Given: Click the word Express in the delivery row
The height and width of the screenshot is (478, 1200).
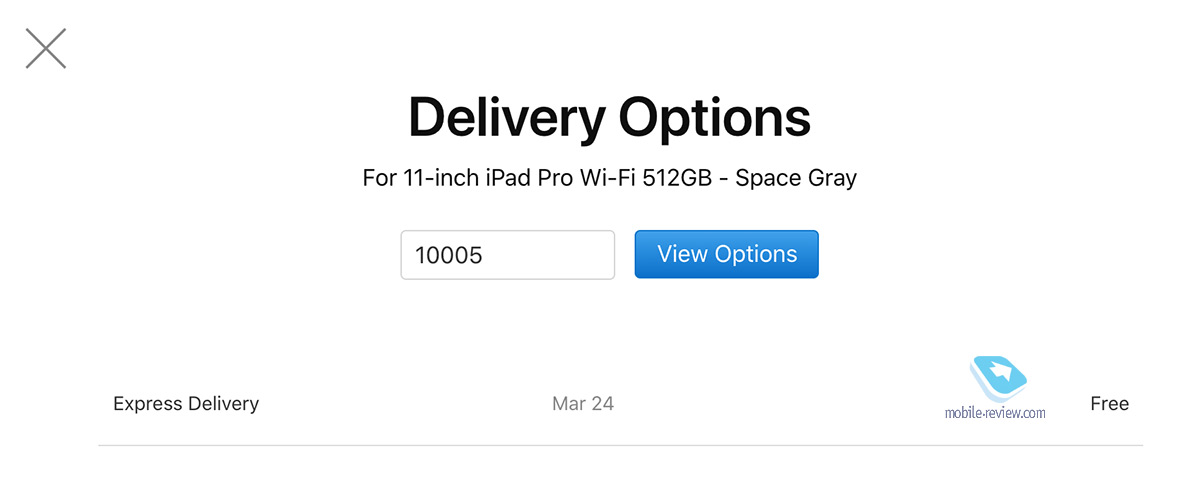Looking at the screenshot, I should point(148,404).
